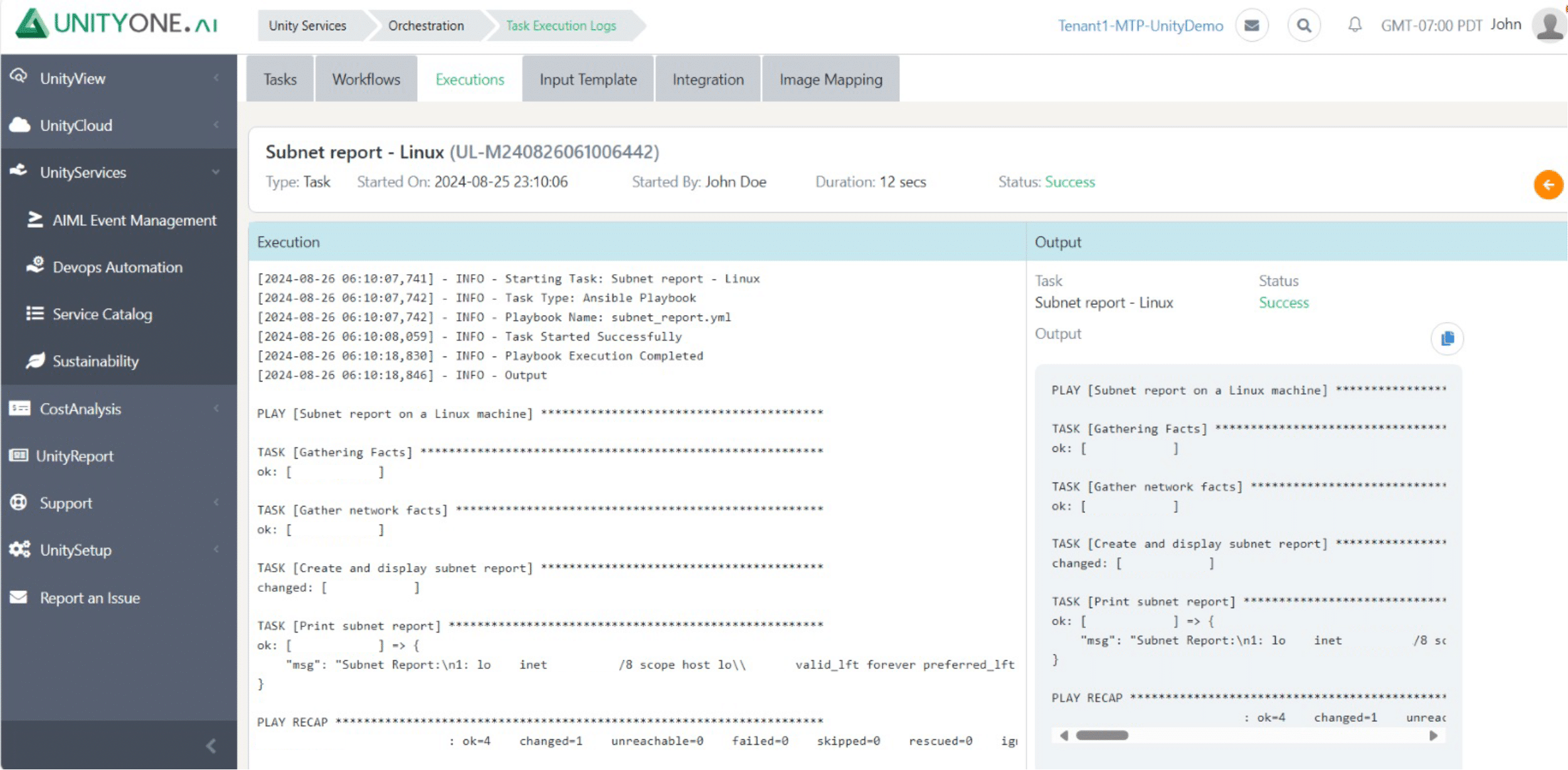This screenshot has height=770, width=1568.
Task: Click the Sustainability leaf icon
Action: [x=35, y=360]
